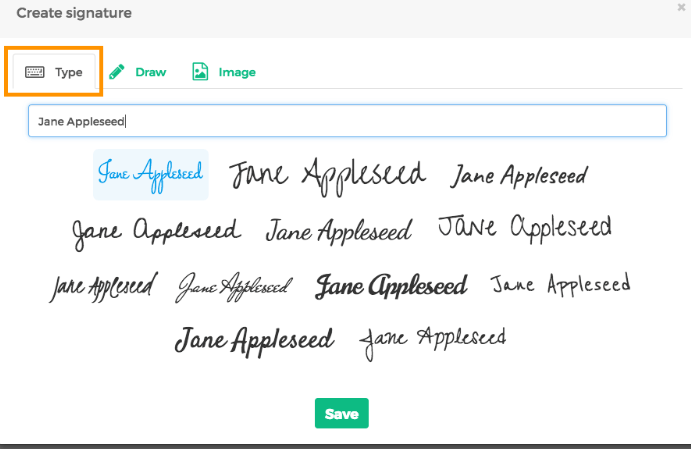Choose the large scrawled signature beside the blue one
The image size is (691, 449).
327,174
